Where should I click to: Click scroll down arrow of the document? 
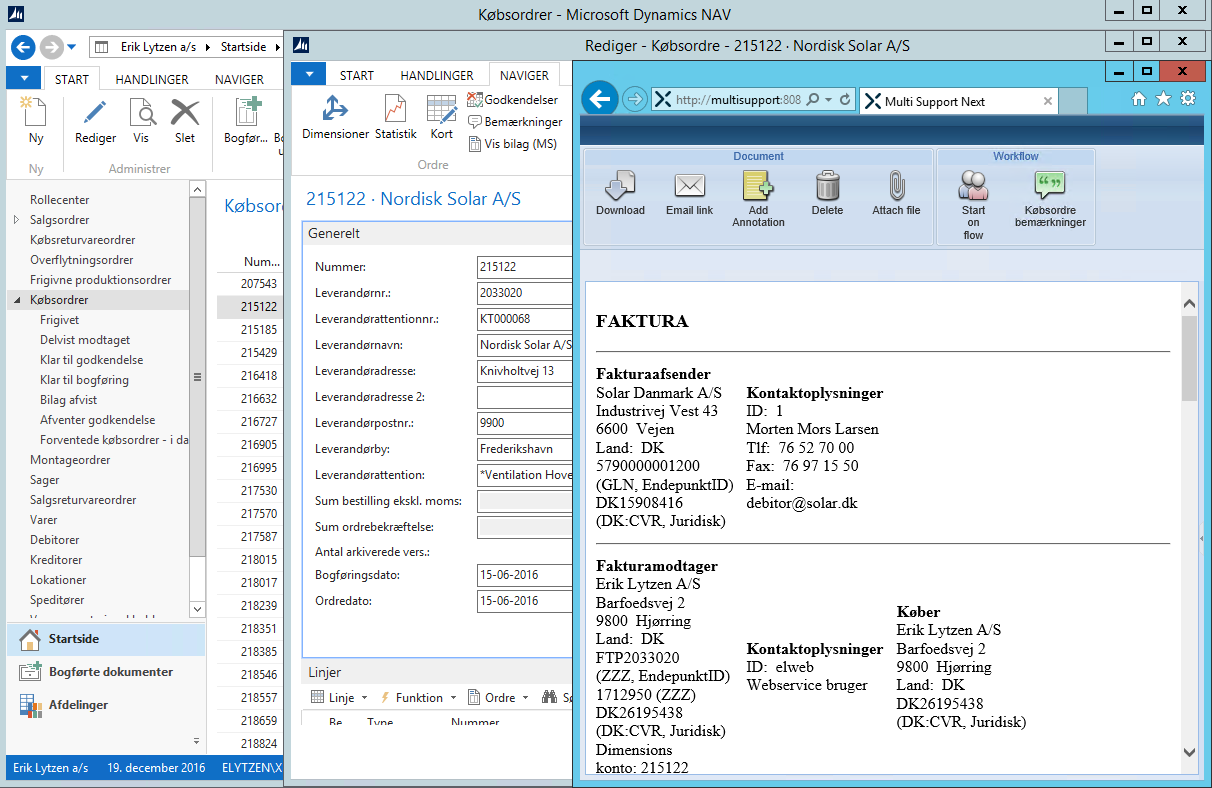click(x=1189, y=752)
